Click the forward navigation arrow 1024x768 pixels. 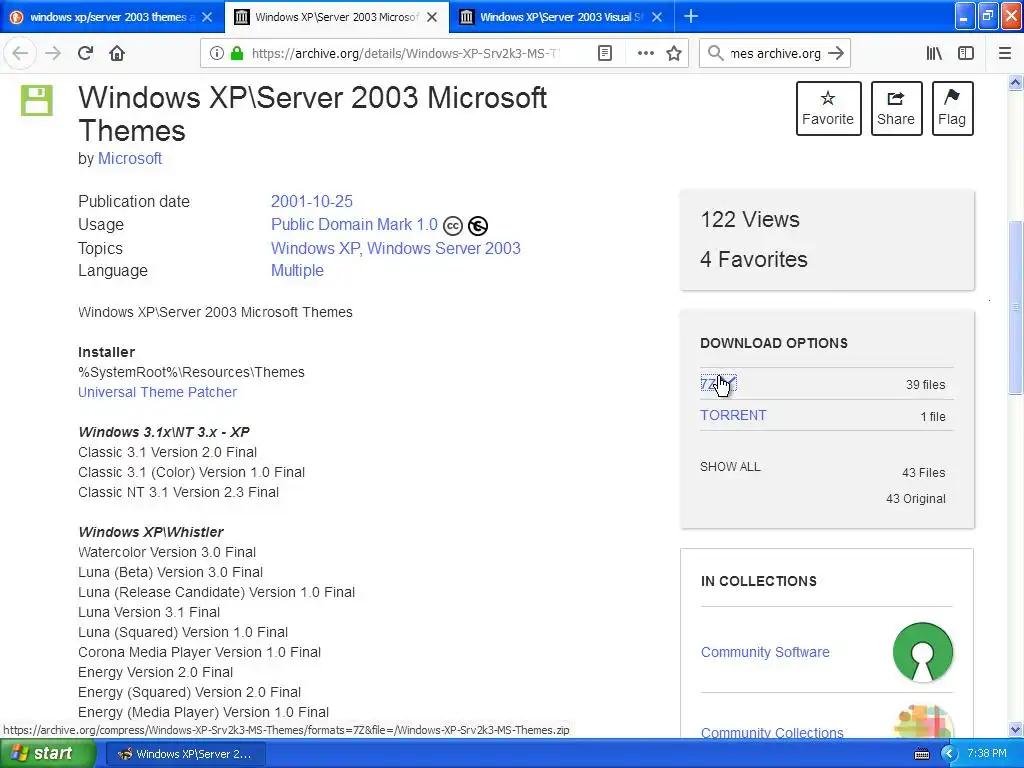click(53, 53)
